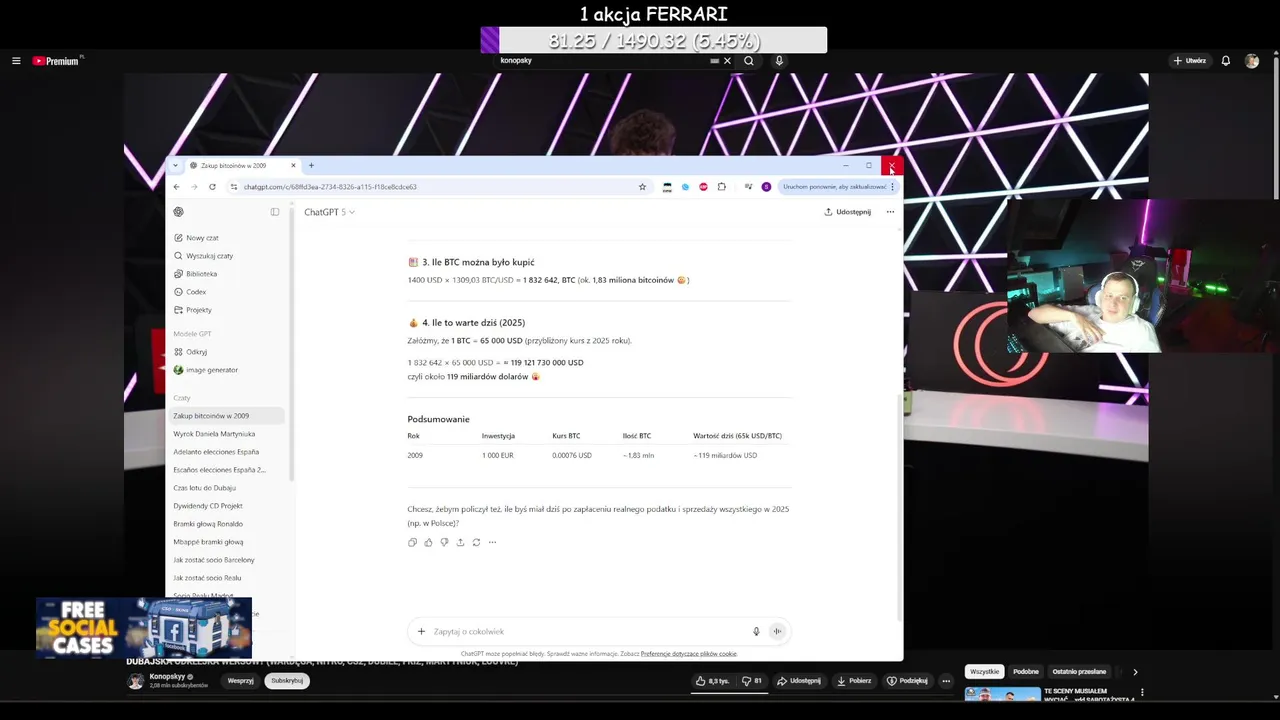Screen dimensions: 1280x720
Task: Open the YouTube account avatar menu
Action: (1252, 61)
